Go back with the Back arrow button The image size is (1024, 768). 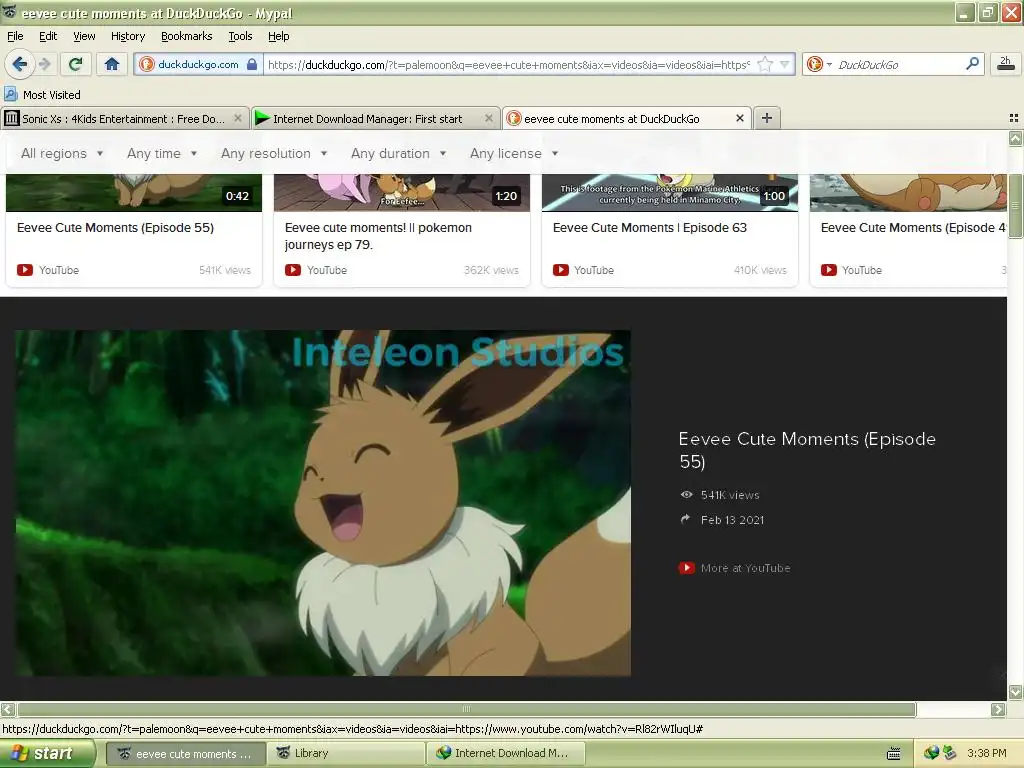(19, 64)
